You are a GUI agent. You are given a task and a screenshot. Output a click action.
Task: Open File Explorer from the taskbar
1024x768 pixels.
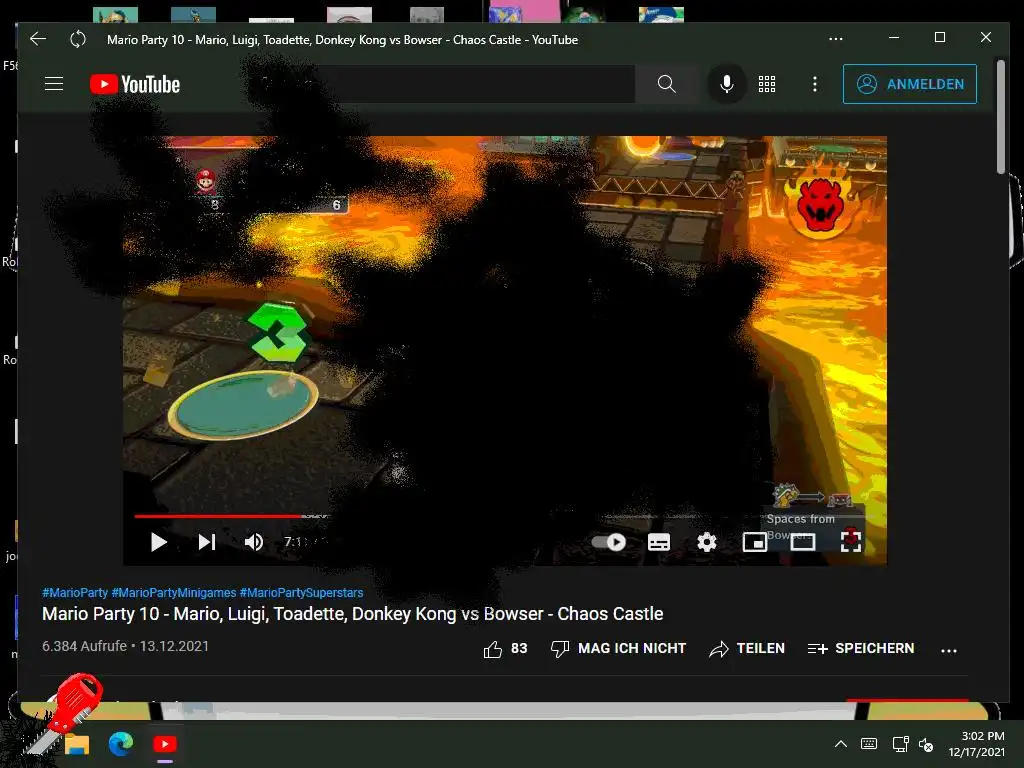coord(76,744)
